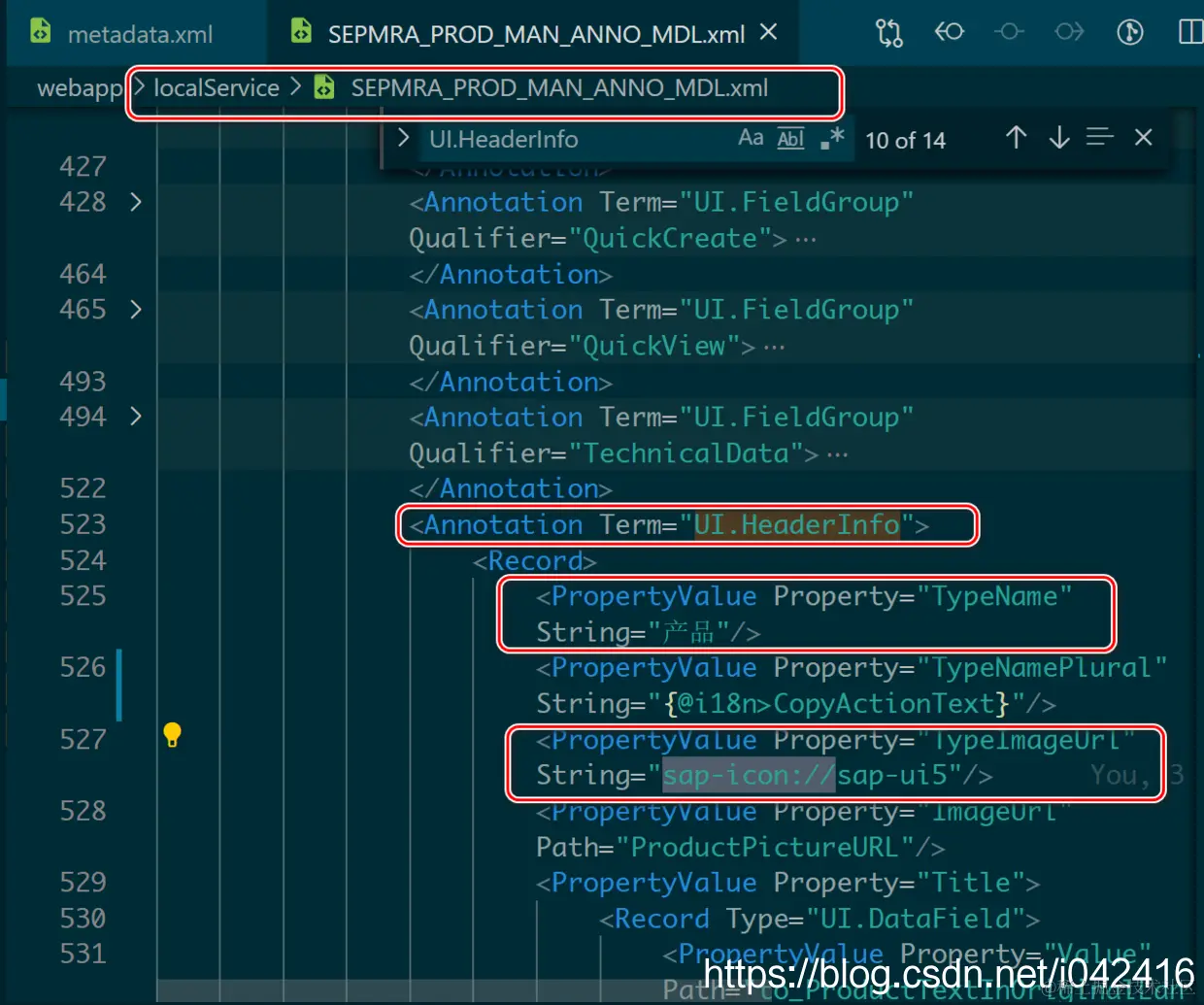This screenshot has width=1204, height=1005.
Task: Toggle Use Regular Expression in Find
Action: (x=832, y=138)
